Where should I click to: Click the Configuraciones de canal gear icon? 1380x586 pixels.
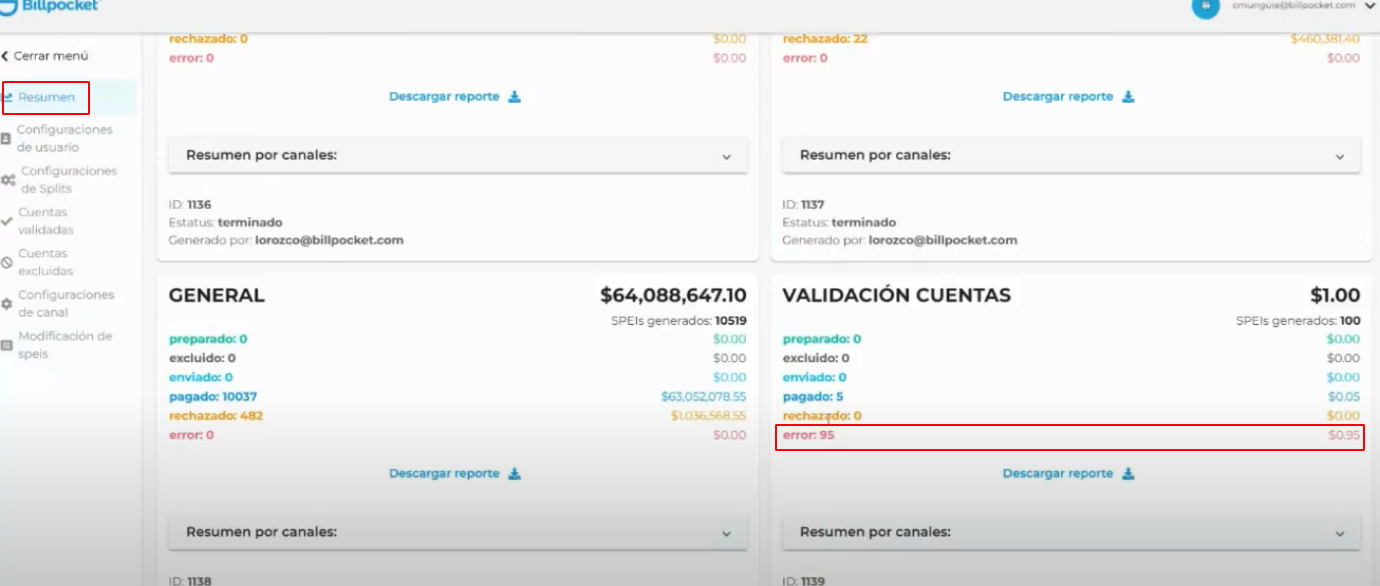(x=7, y=304)
